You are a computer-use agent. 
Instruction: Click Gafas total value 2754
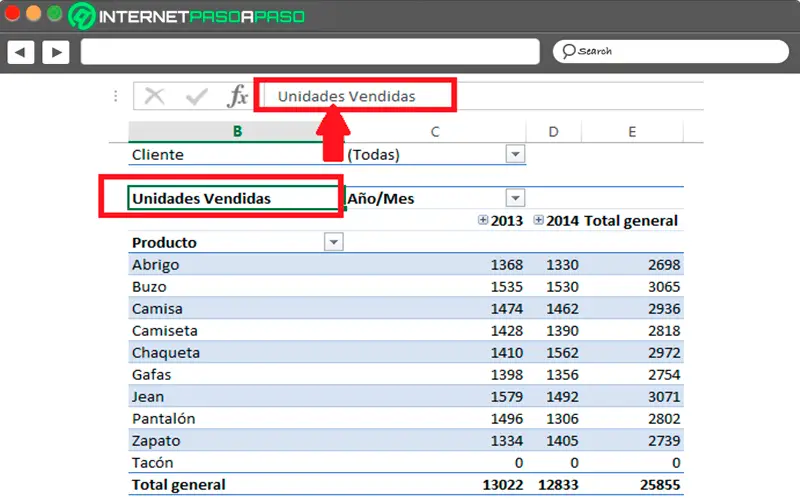[x=664, y=374]
